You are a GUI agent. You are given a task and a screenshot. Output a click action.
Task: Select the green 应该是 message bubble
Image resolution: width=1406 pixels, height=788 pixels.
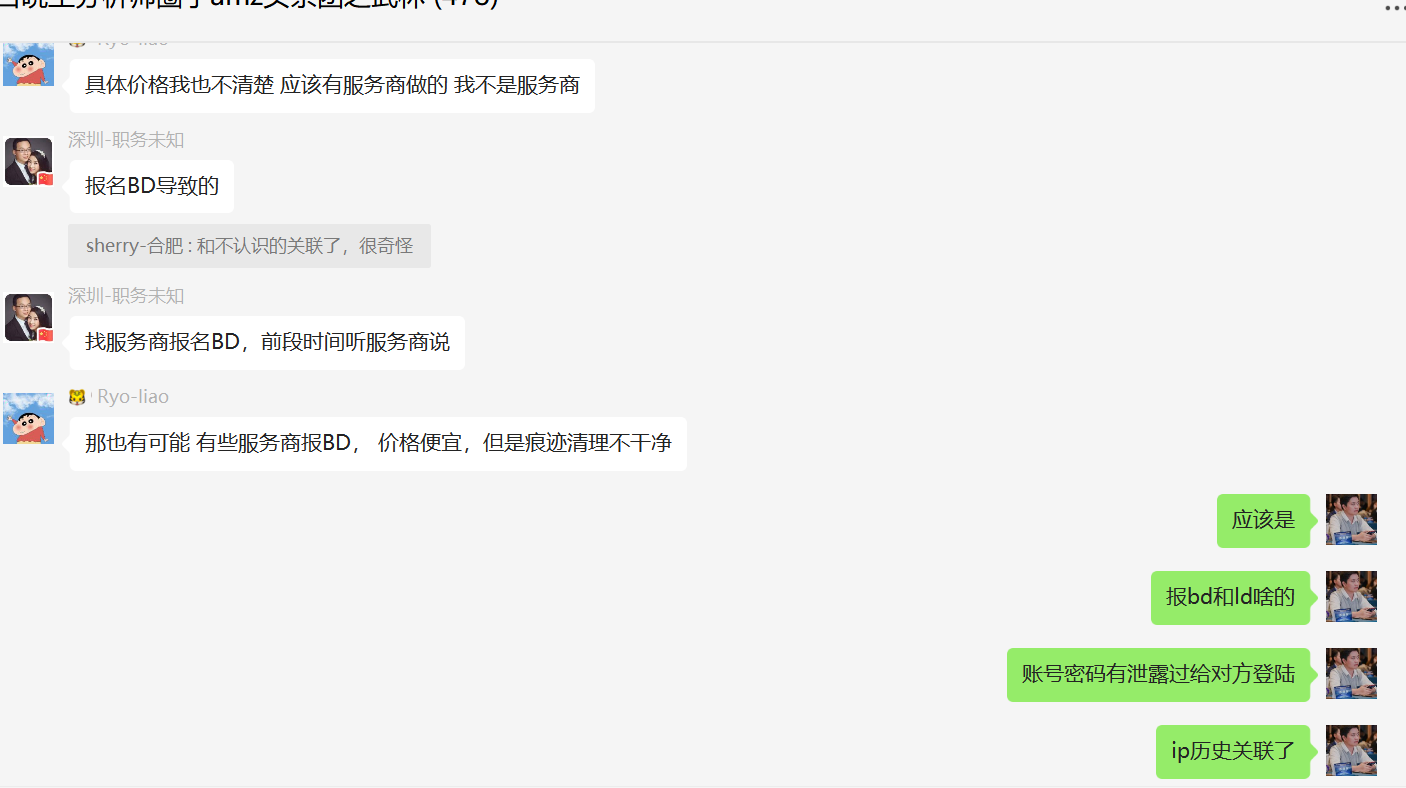tap(1263, 520)
